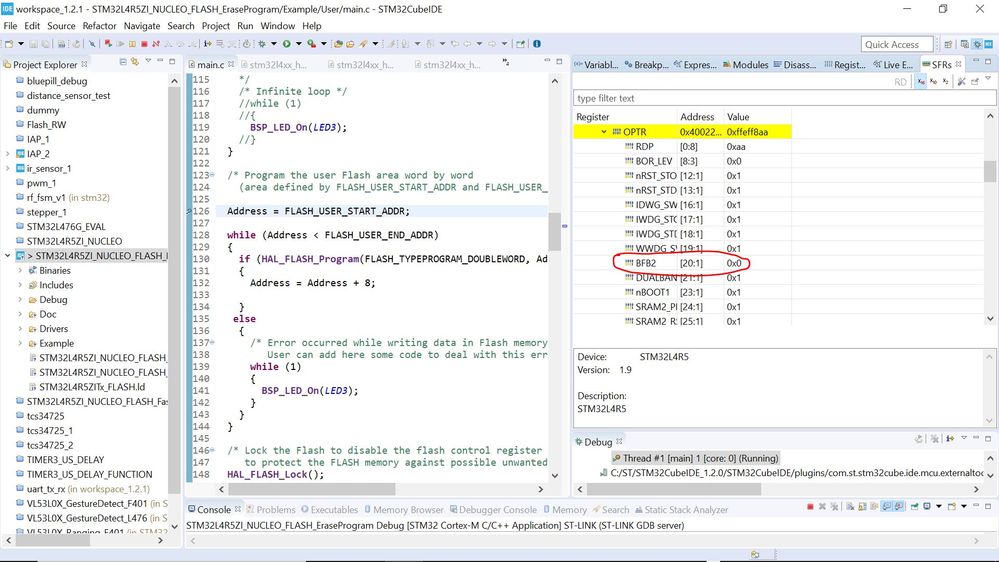This screenshot has height=562, width=999.
Task: Click the SFRs type filter text field
Action: [x=784, y=98]
